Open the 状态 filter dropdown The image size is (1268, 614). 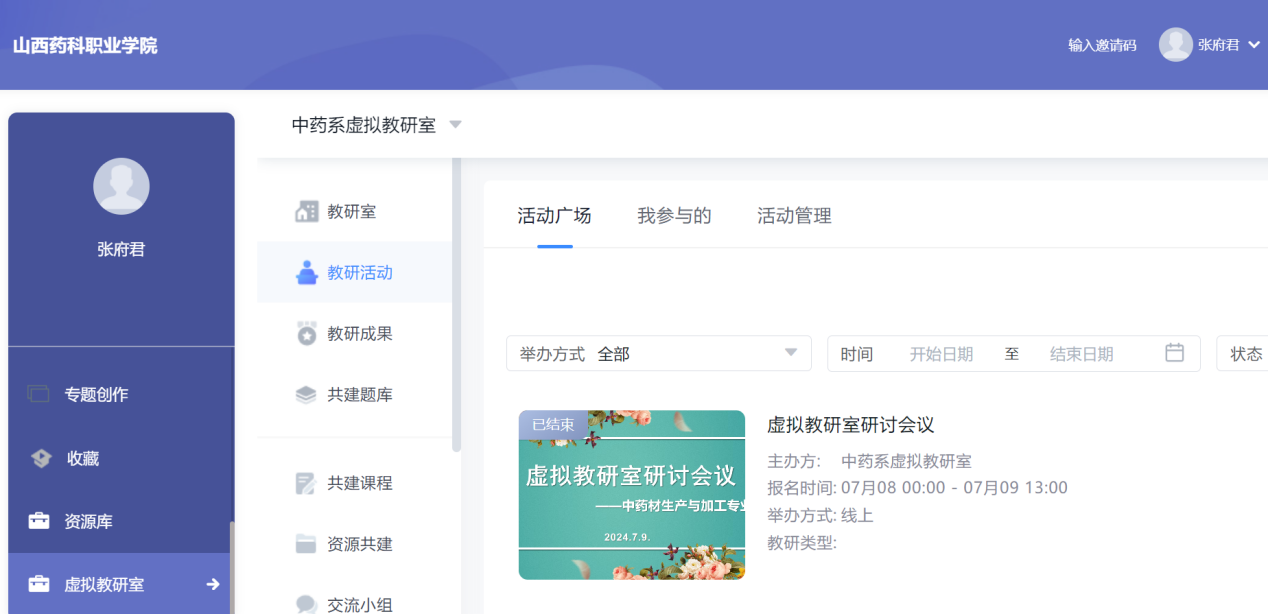point(1244,354)
